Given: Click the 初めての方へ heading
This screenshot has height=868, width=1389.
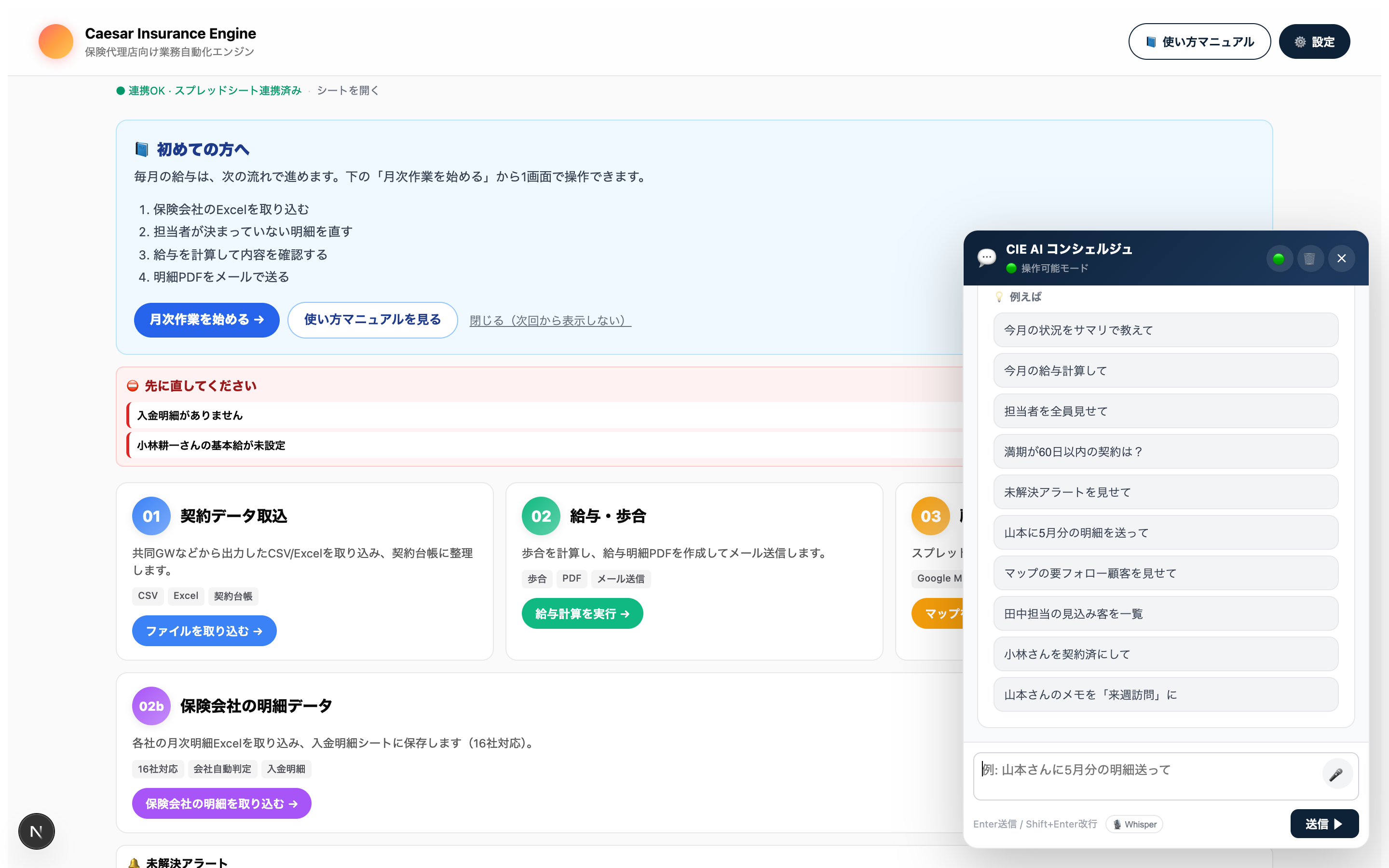Looking at the screenshot, I should [203, 149].
